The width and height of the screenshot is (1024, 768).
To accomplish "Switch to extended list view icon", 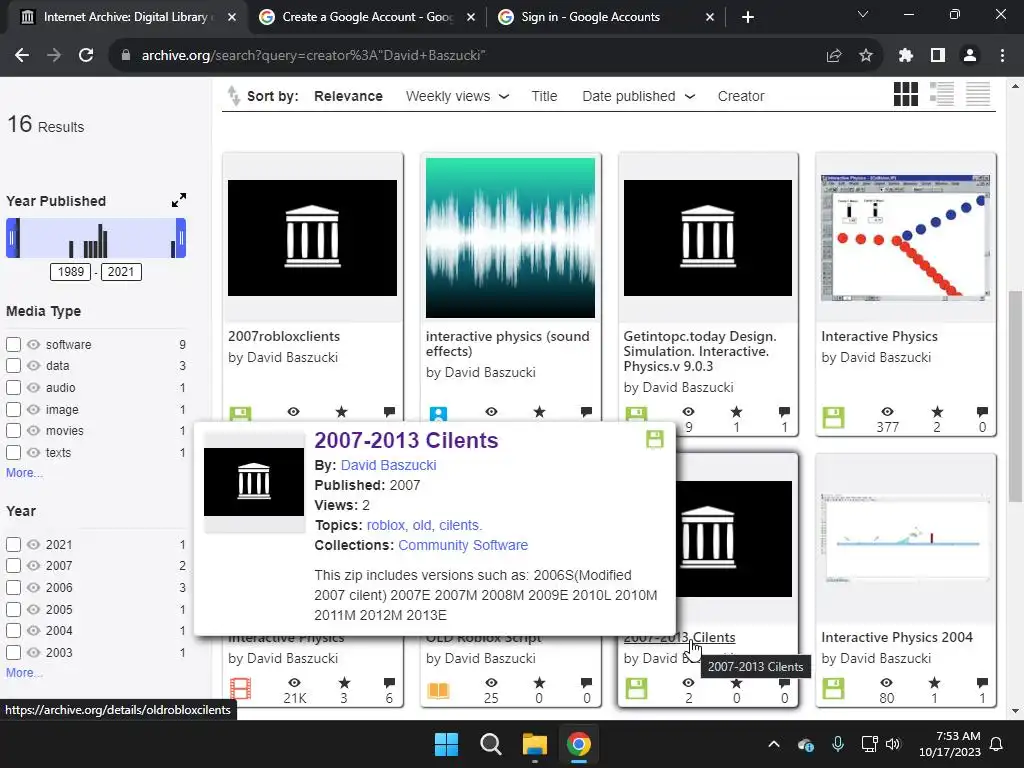I will coord(942,94).
